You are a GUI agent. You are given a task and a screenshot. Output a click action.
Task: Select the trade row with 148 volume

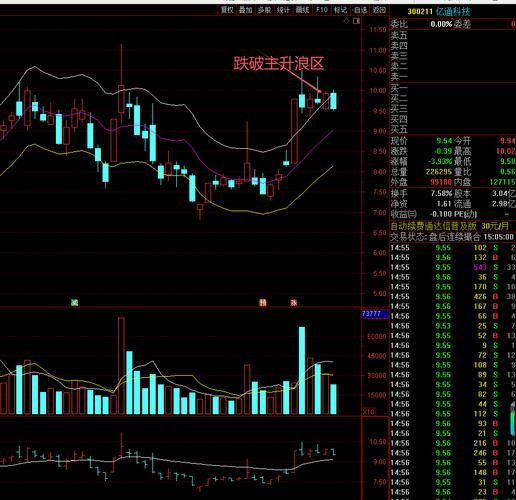pos(453,473)
